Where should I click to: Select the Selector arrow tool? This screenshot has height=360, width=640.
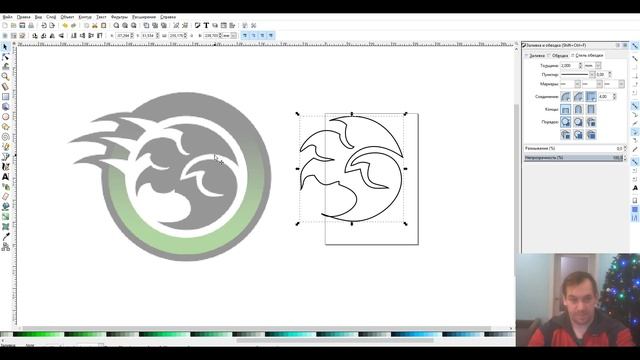[x=5, y=47]
